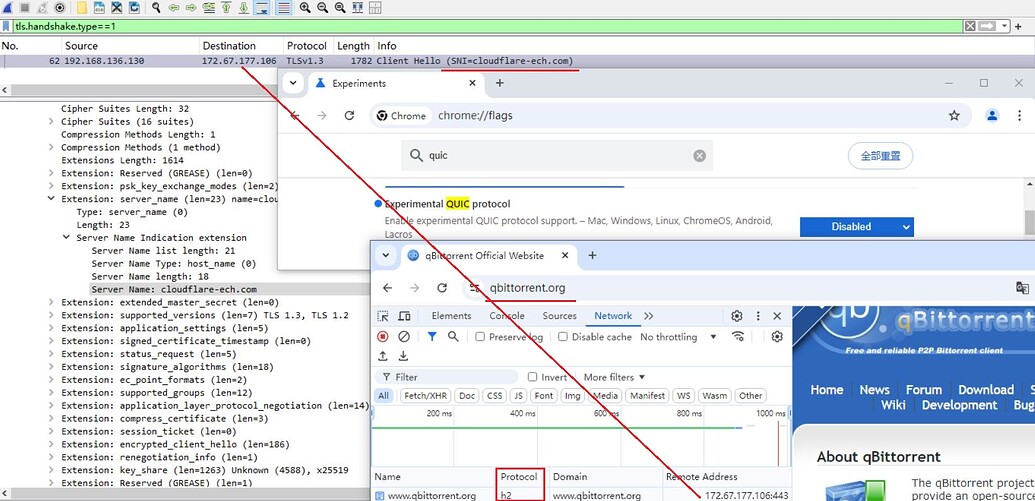The width and height of the screenshot is (1035, 501).
Task: Check the Disable cache checkbox
Action: (x=563, y=337)
